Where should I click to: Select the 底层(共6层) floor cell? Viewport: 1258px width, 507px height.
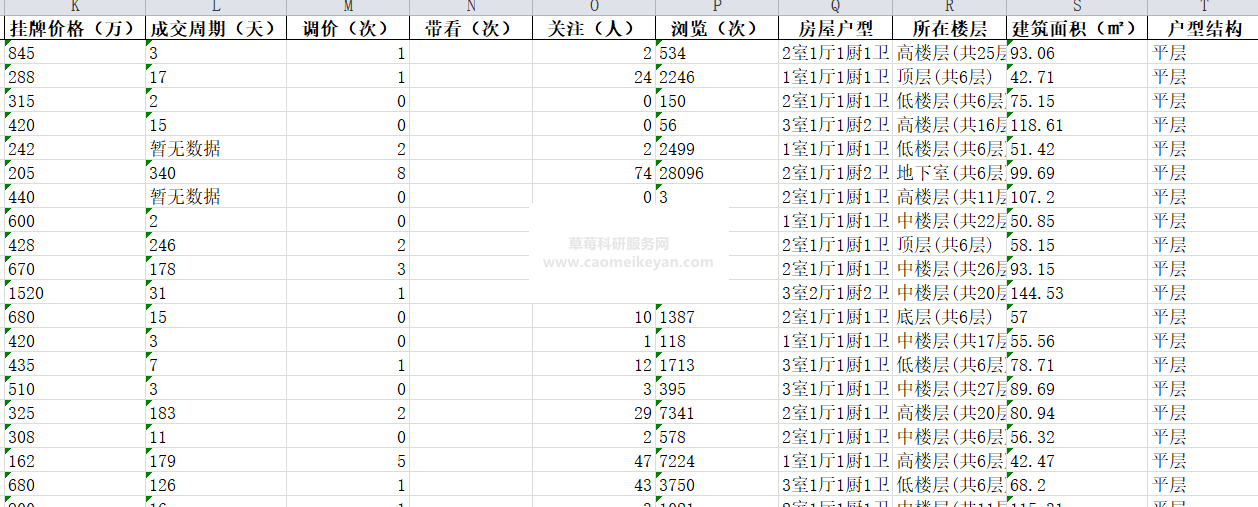click(x=949, y=317)
